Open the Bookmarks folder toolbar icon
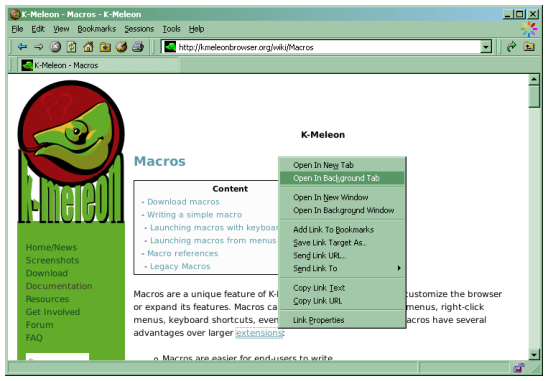Image resolution: width=548 pixels, height=381 pixels. [x=105, y=46]
